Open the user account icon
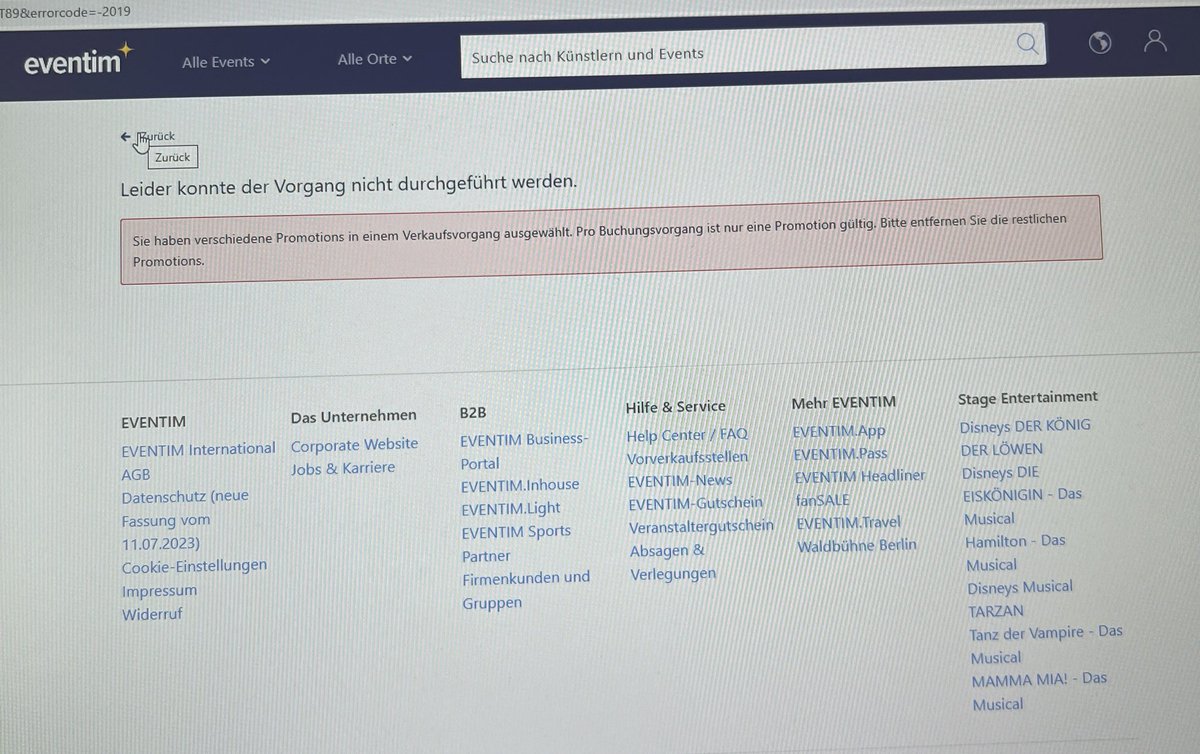This screenshot has width=1200, height=754. coord(1155,41)
